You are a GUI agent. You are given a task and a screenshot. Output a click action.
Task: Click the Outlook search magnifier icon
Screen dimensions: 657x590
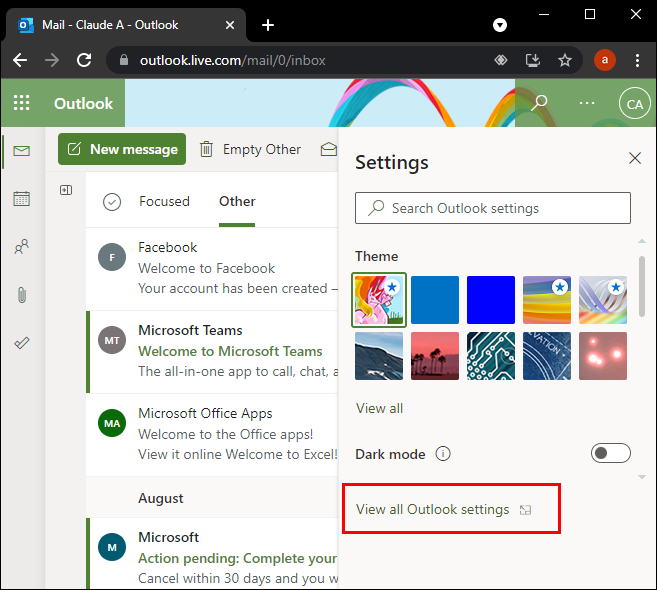pyautogui.click(x=539, y=103)
